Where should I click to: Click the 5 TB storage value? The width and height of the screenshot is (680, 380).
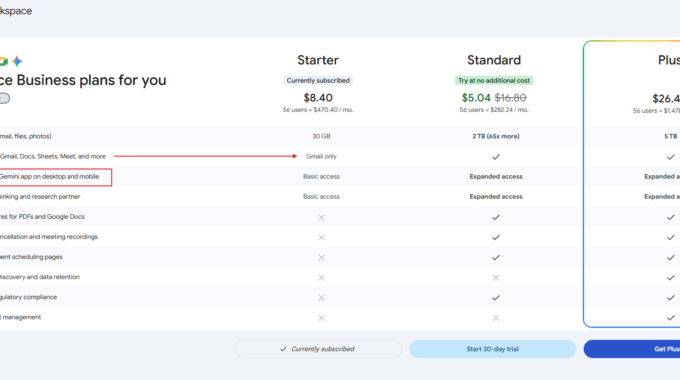[x=670, y=136]
